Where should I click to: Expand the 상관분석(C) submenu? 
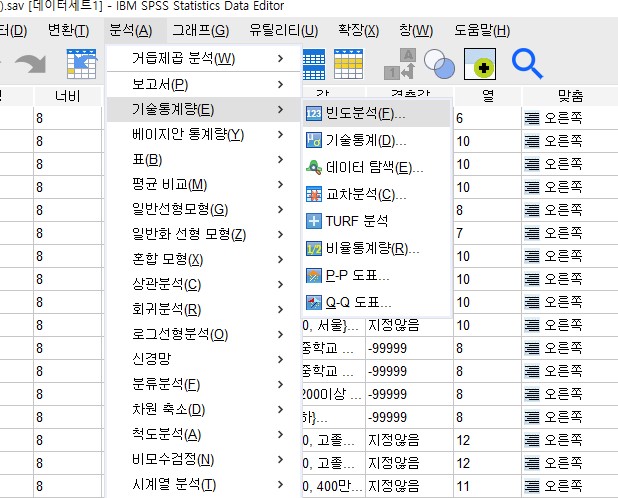tap(204, 285)
